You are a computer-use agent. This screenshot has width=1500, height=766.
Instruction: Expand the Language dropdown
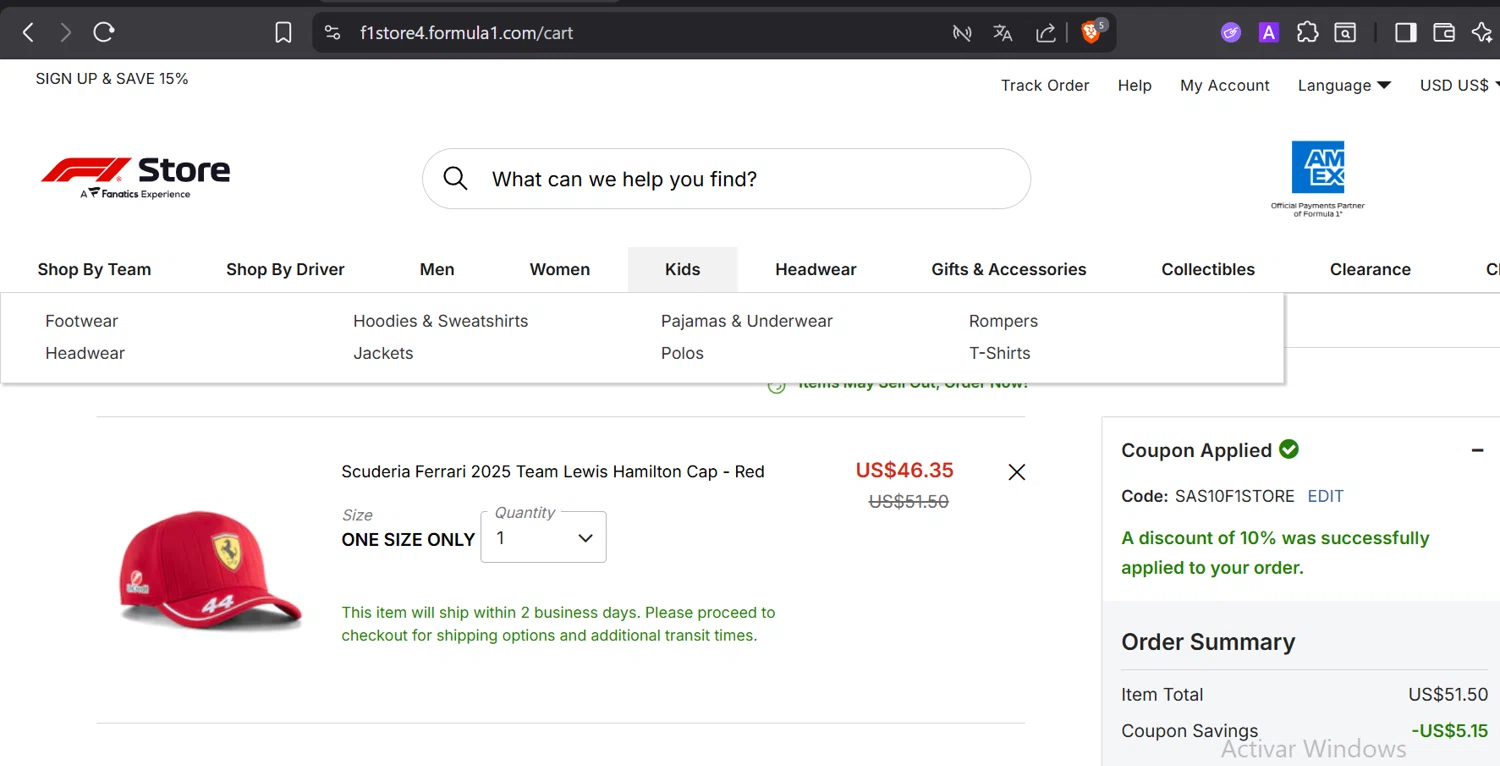click(x=1344, y=86)
